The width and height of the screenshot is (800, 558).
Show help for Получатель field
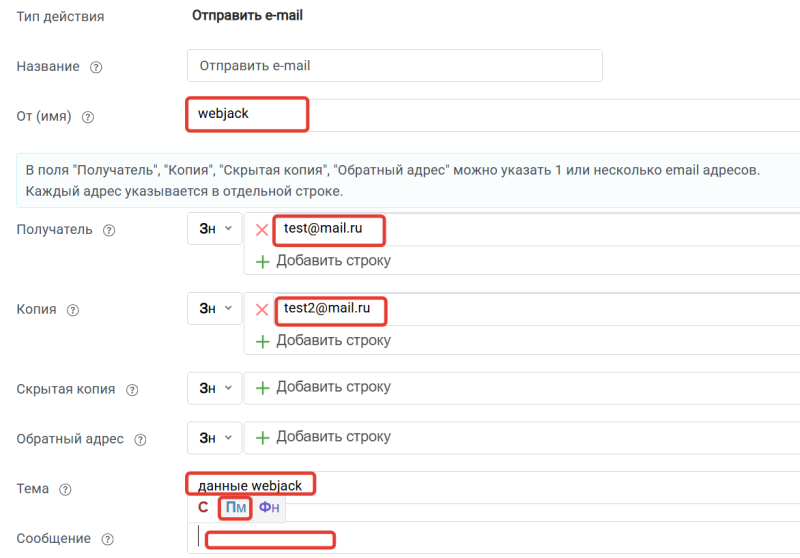coord(109,231)
